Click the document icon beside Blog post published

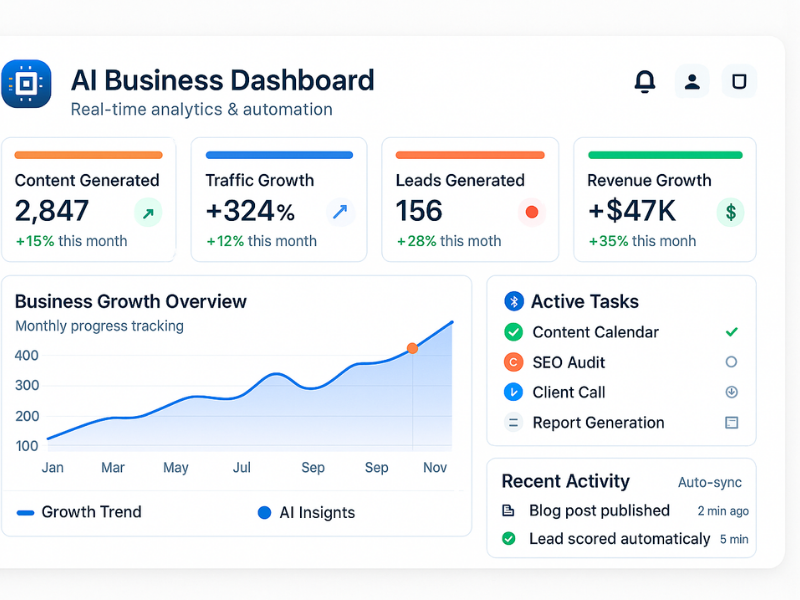point(508,510)
